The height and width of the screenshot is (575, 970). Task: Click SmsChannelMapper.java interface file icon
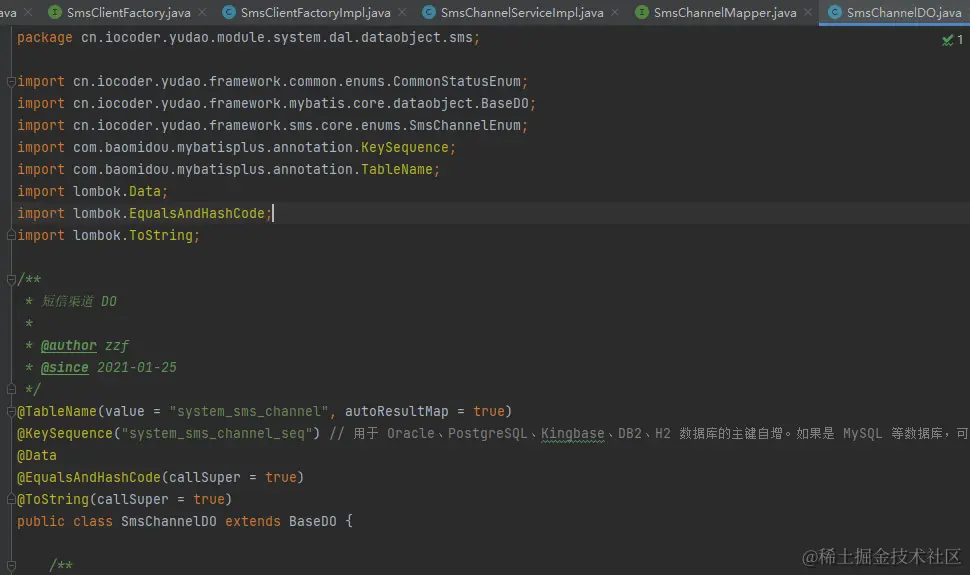point(642,12)
